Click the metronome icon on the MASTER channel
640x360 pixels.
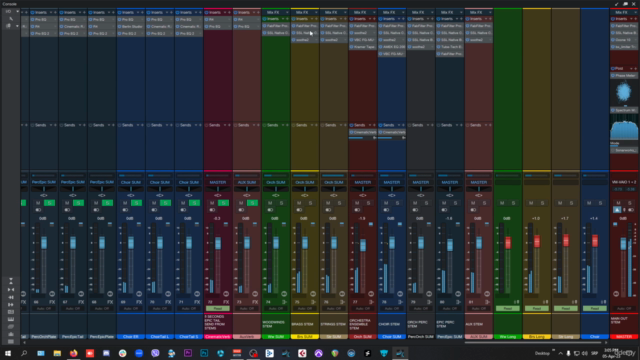pyautogui.click(x=617, y=210)
